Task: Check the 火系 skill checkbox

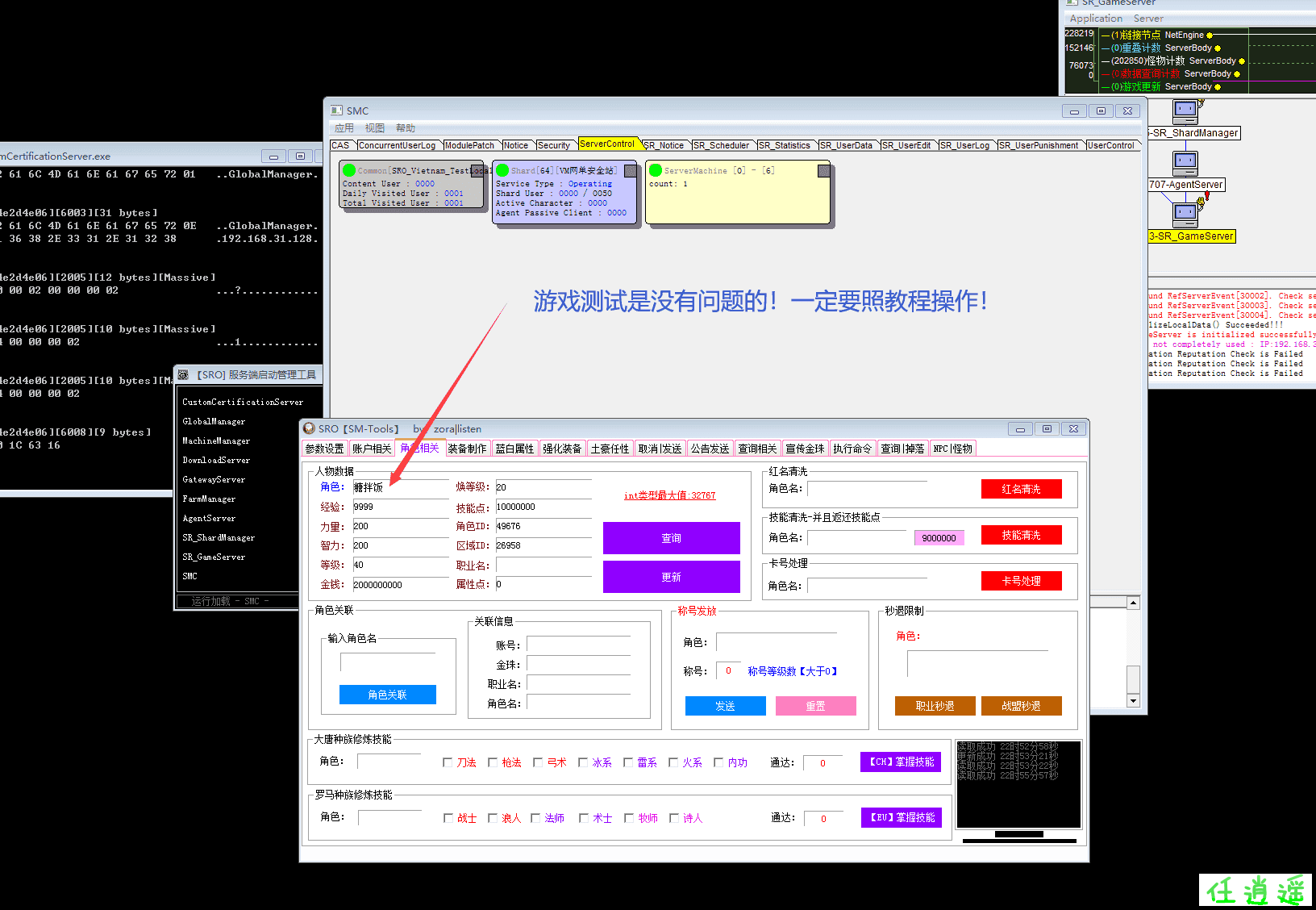Action: click(x=673, y=762)
